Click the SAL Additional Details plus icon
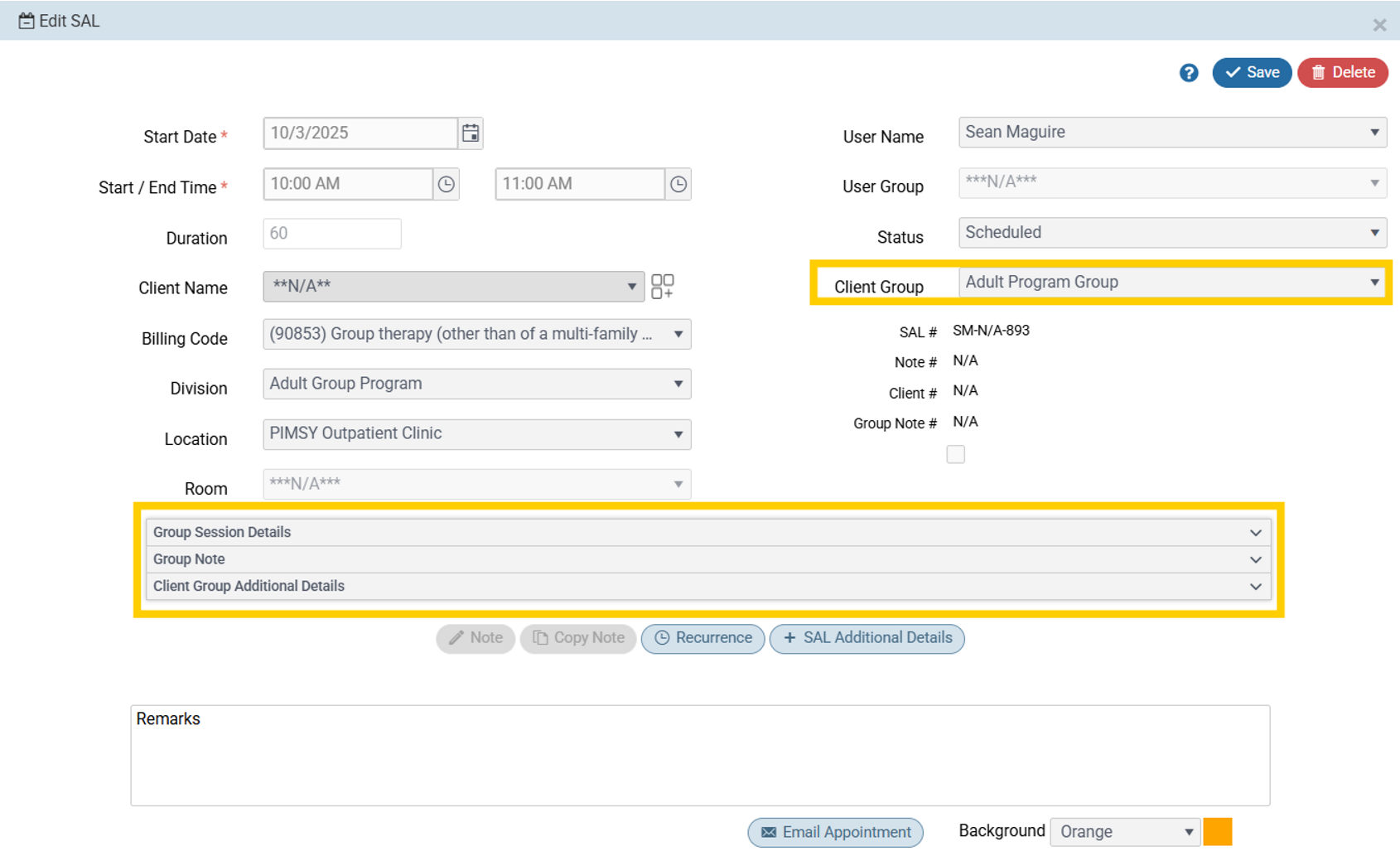Image resolution: width=1400 pixels, height=856 pixels. pyautogui.click(x=788, y=638)
